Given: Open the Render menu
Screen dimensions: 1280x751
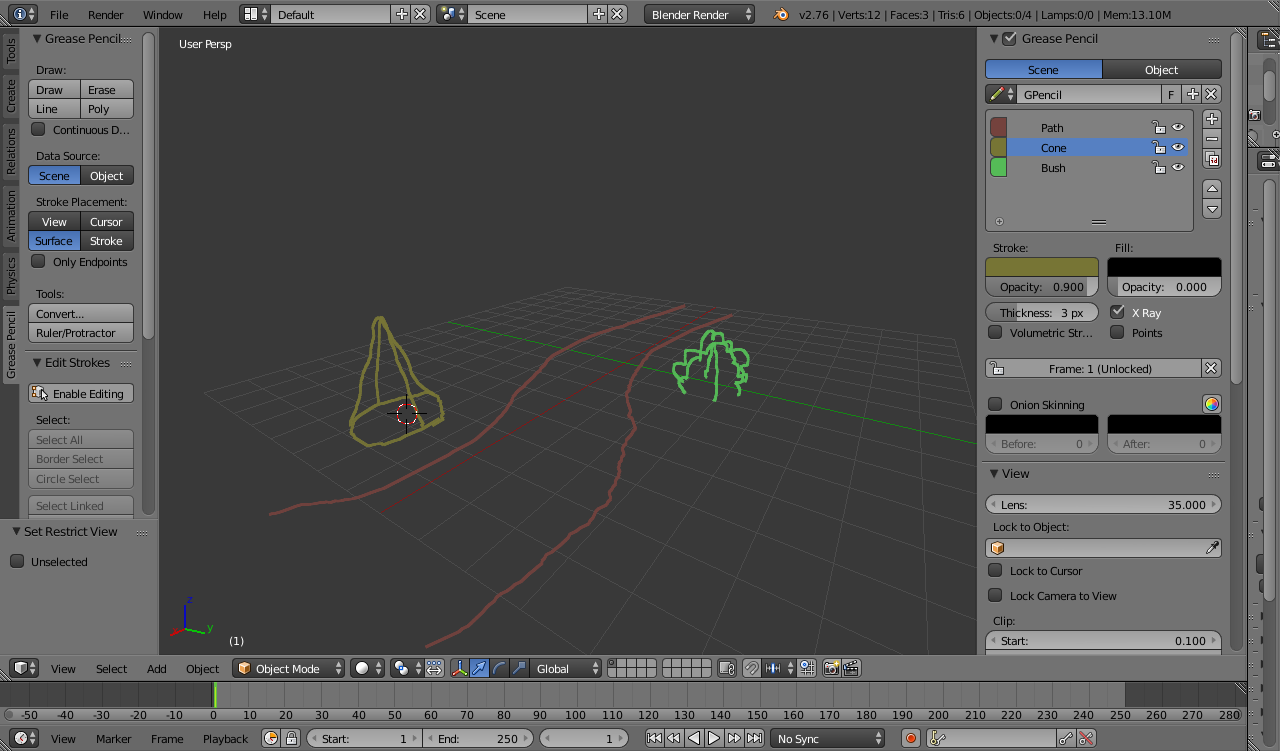Looking at the screenshot, I should [x=106, y=15].
